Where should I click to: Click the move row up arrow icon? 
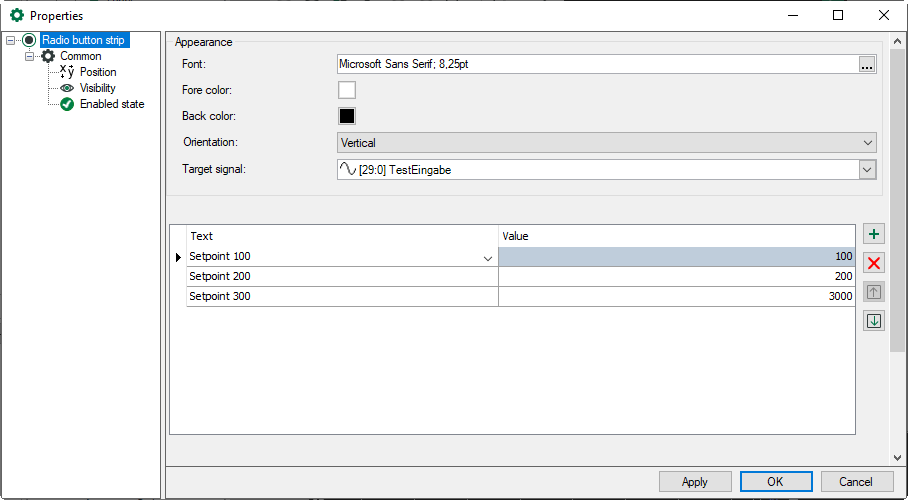(x=874, y=292)
